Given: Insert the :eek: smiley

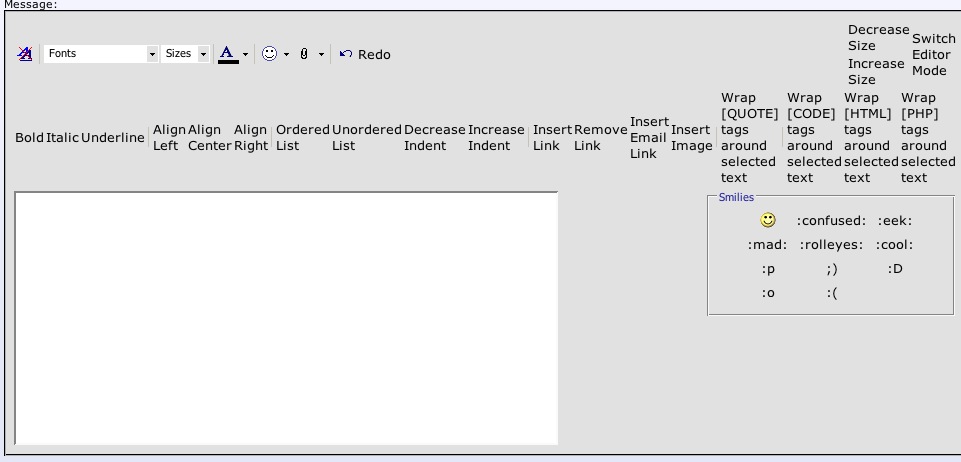Looking at the screenshot, I should point(895,221).
